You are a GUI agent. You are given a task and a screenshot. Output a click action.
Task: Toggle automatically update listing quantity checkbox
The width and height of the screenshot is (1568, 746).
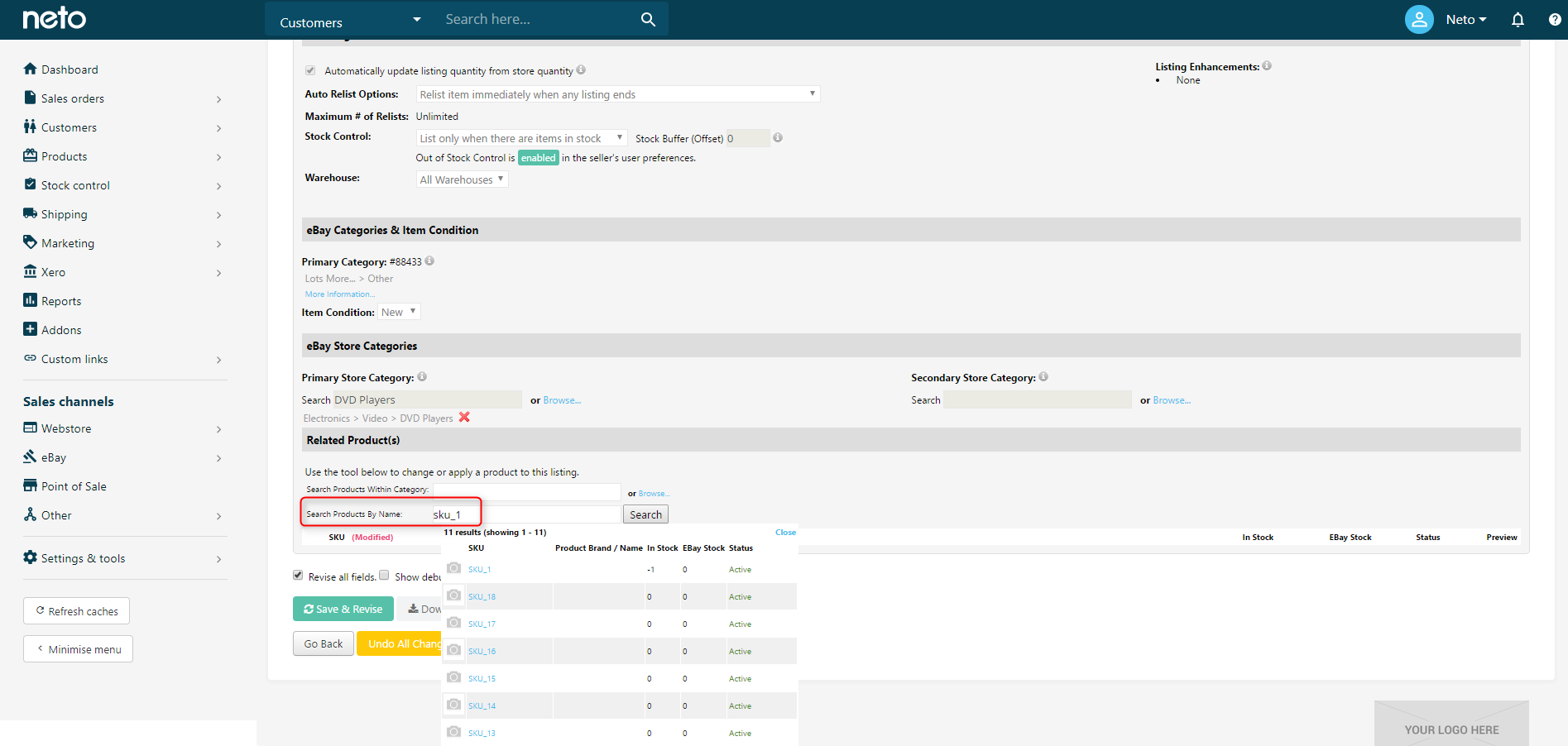(x=310, y=70)
